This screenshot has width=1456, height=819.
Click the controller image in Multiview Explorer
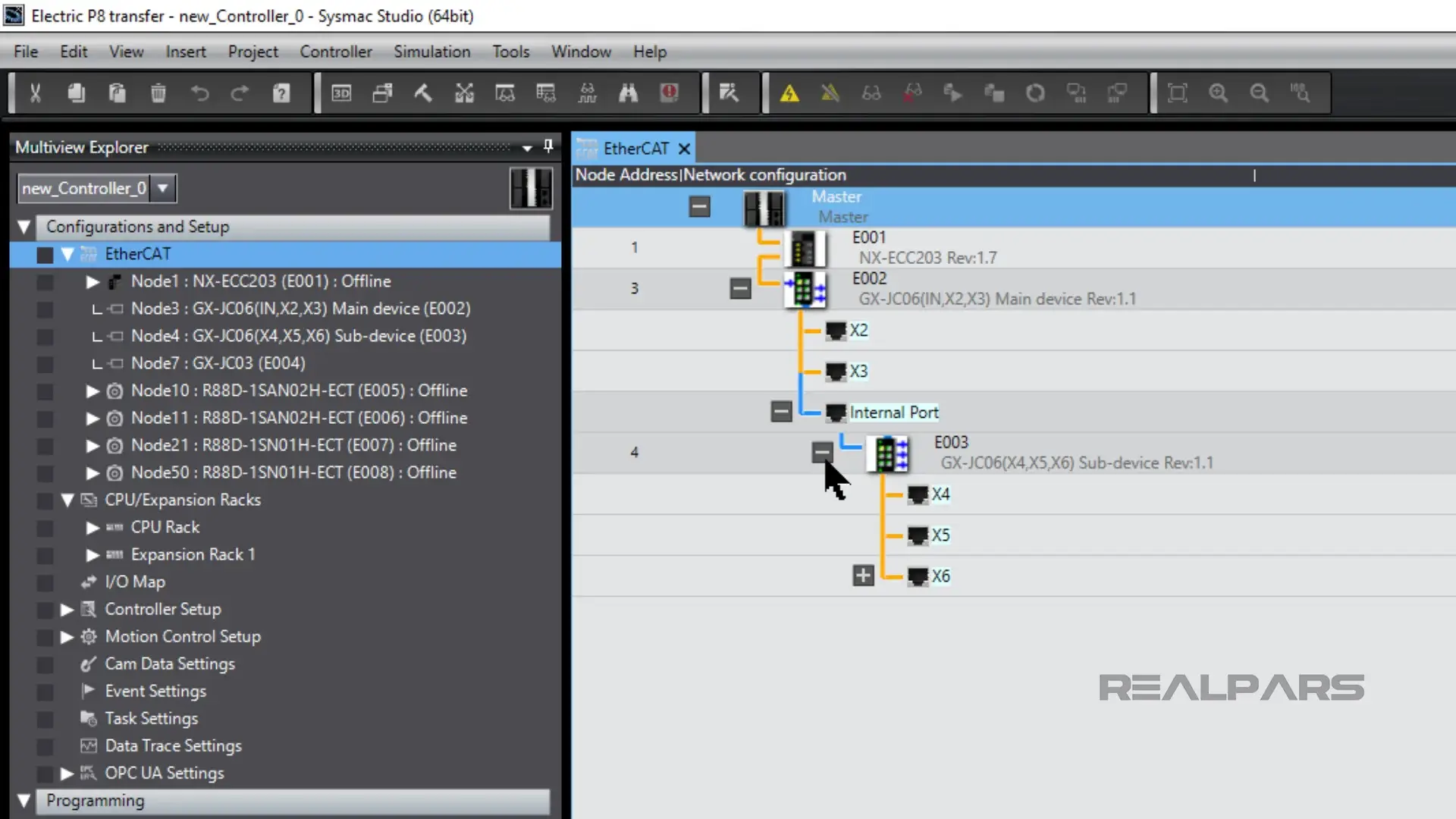pos(531,188)
